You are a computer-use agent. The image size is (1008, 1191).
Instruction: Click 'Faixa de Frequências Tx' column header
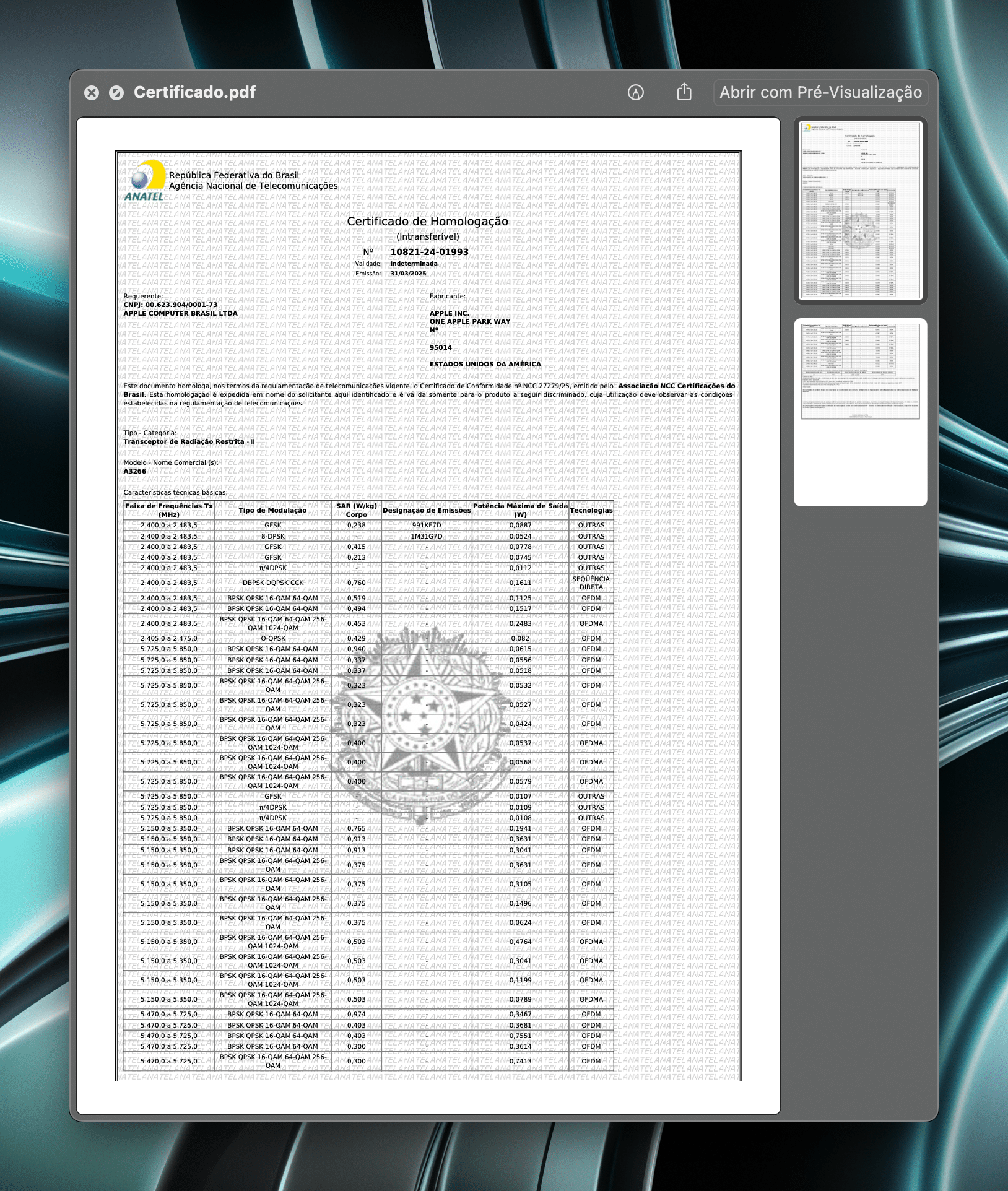(169, 510)
